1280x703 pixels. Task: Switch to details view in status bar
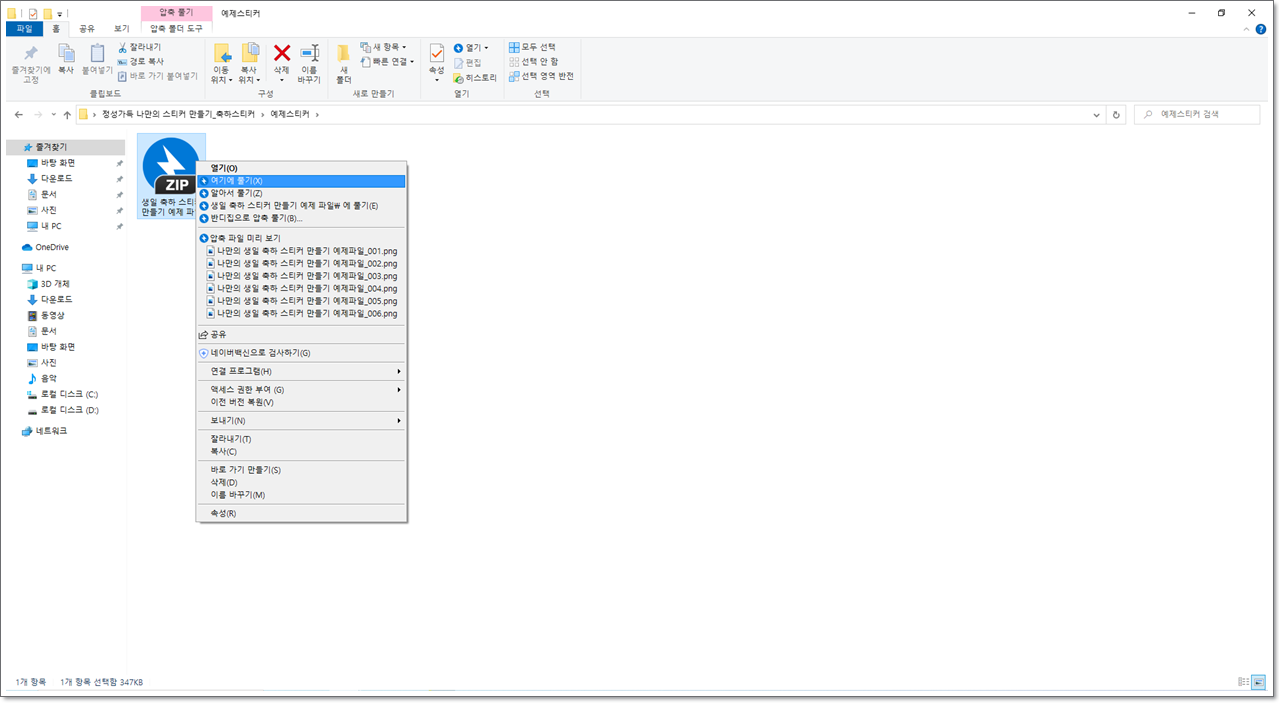1243,682
